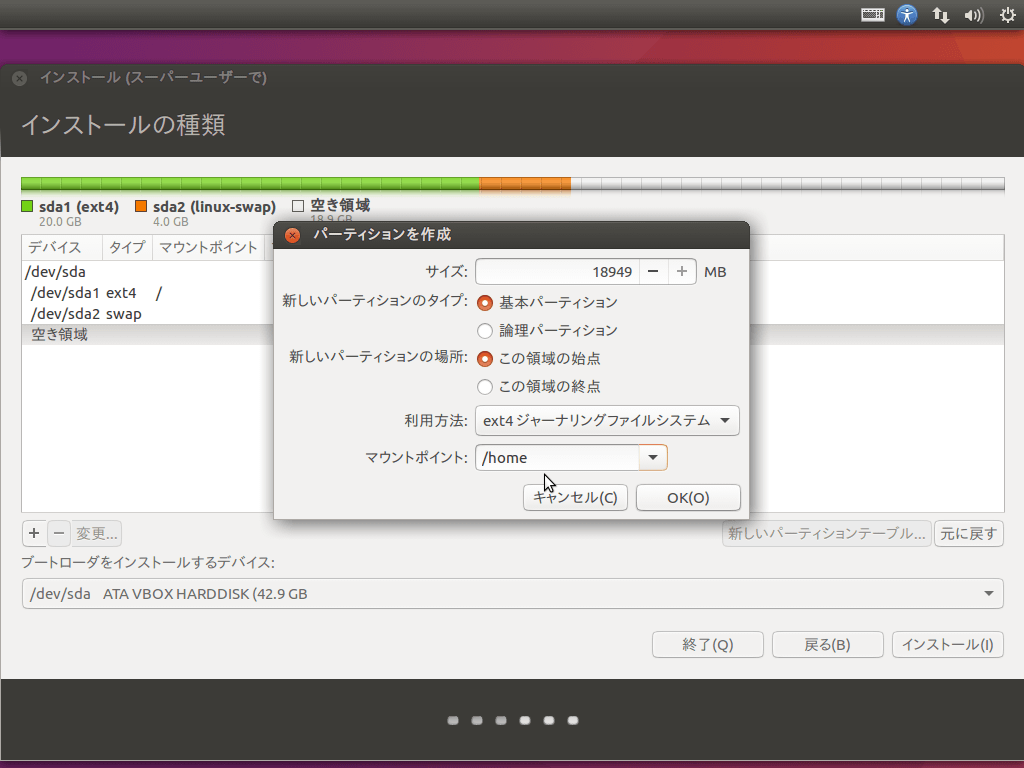Open the network arrows indicator

(940, 14)
